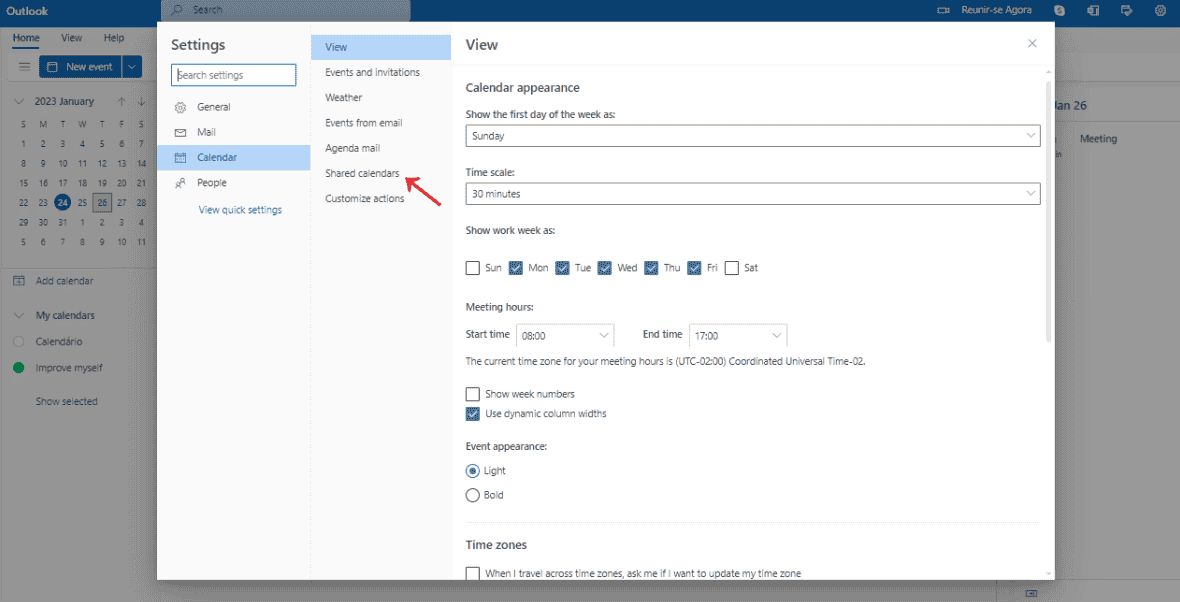Click the Show selected link
Image resolution: width=1180 pixels, height=602 pixels.
click(x=66, y=400)
